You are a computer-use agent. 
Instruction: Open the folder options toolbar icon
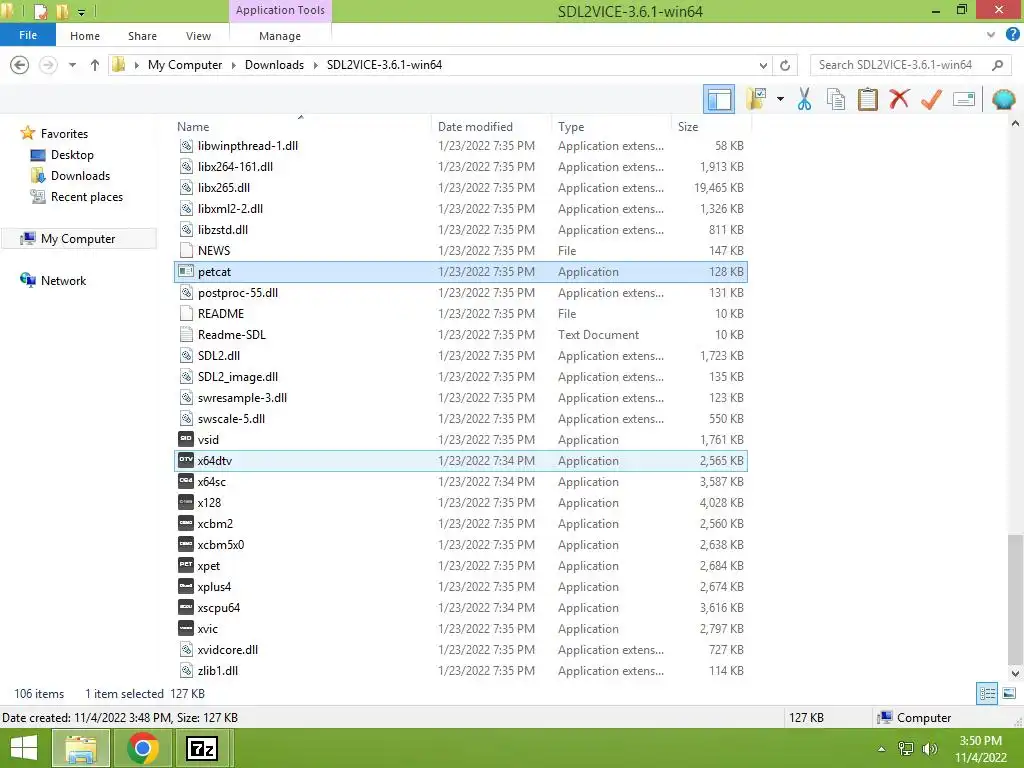[757, 99]
